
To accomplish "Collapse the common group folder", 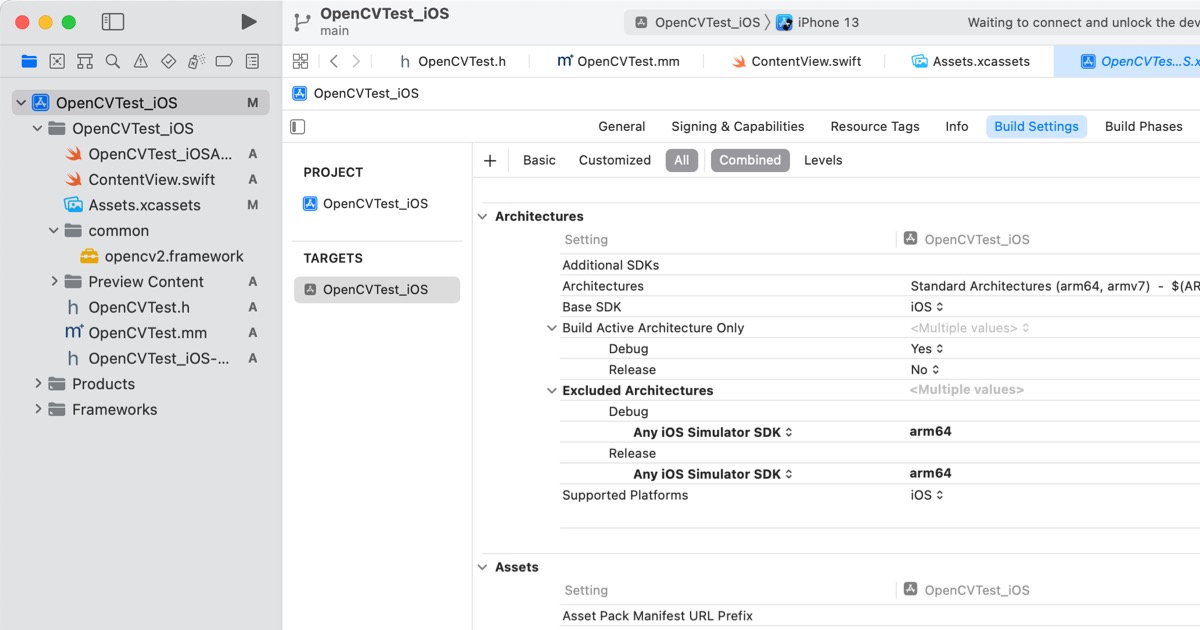I will [x=54, y=231].
